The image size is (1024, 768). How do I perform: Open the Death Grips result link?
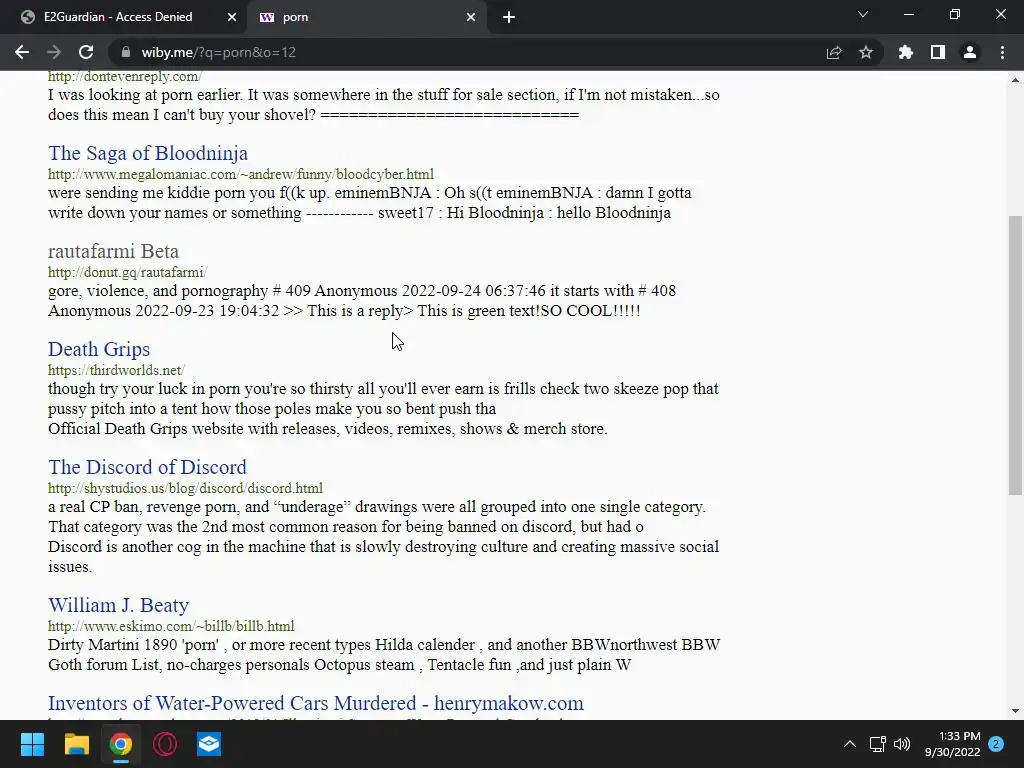click(99, 349)
